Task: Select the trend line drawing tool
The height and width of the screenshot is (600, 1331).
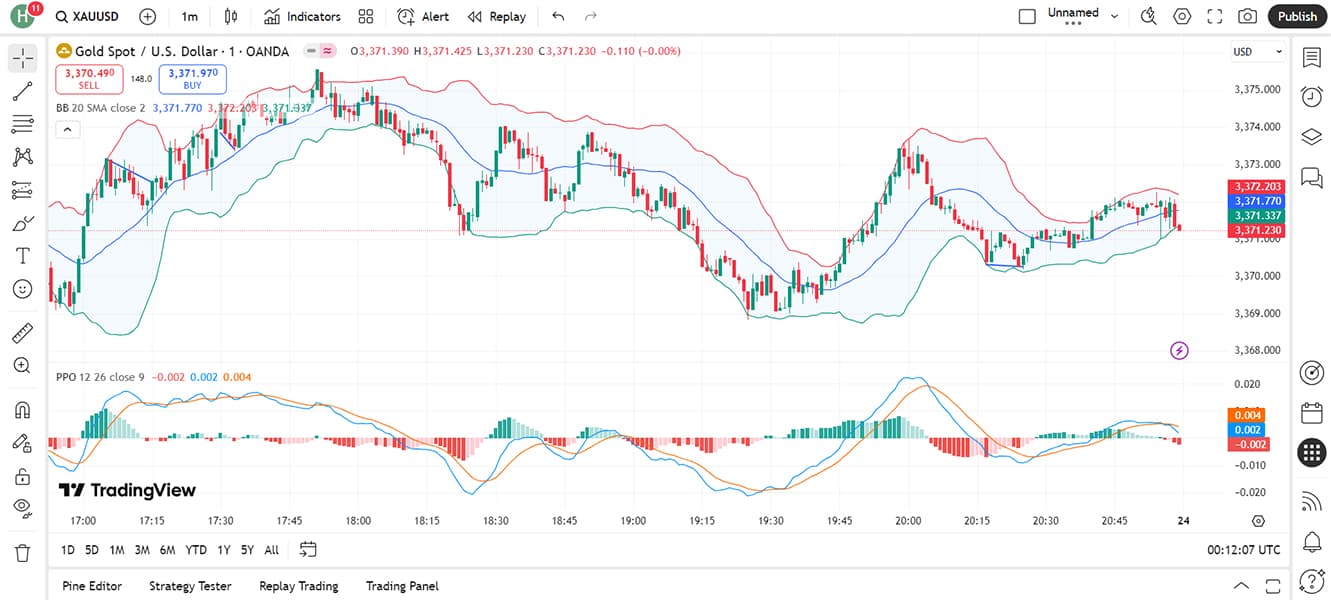Action: tap(22, 91)
